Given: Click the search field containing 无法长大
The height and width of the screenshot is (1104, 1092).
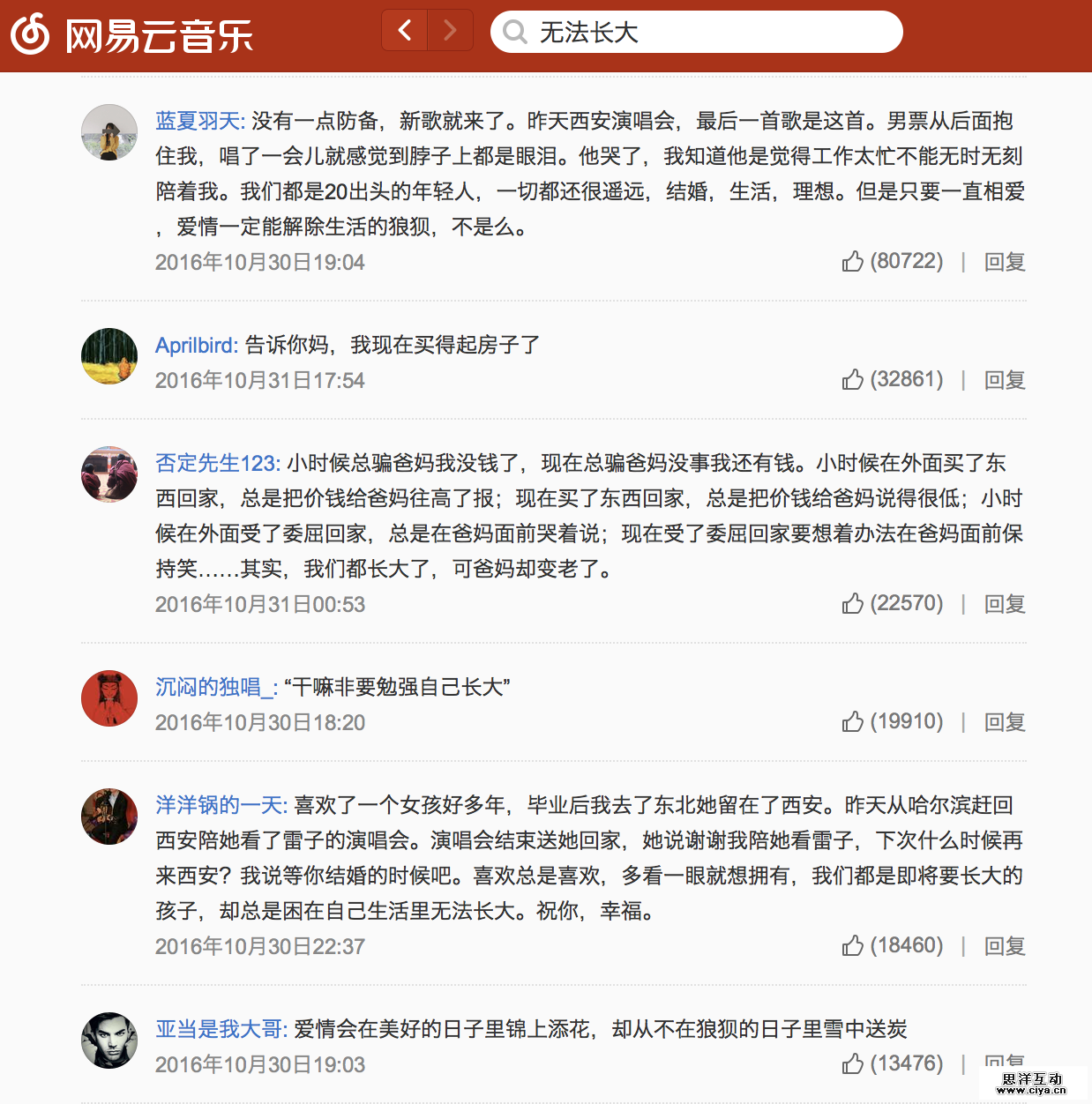Looking at the screenshot, I should (x=697, y=32).
